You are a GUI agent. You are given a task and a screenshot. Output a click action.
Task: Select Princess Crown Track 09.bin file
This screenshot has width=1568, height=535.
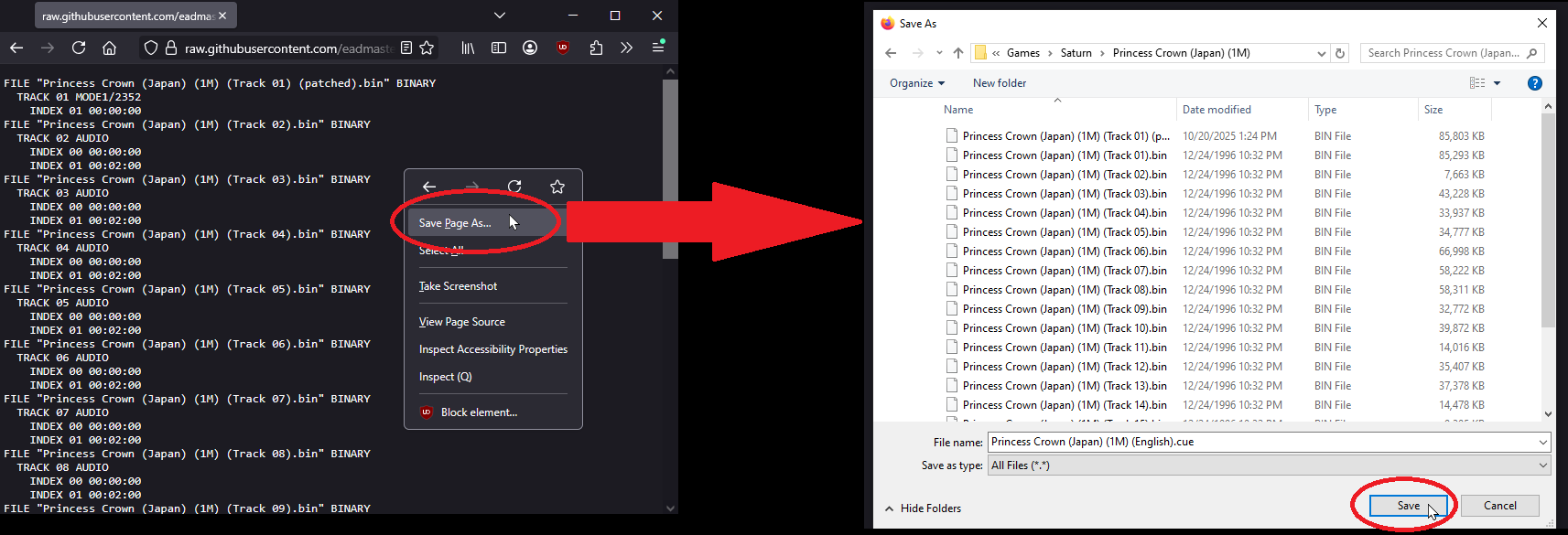[x=1214, y=309]
